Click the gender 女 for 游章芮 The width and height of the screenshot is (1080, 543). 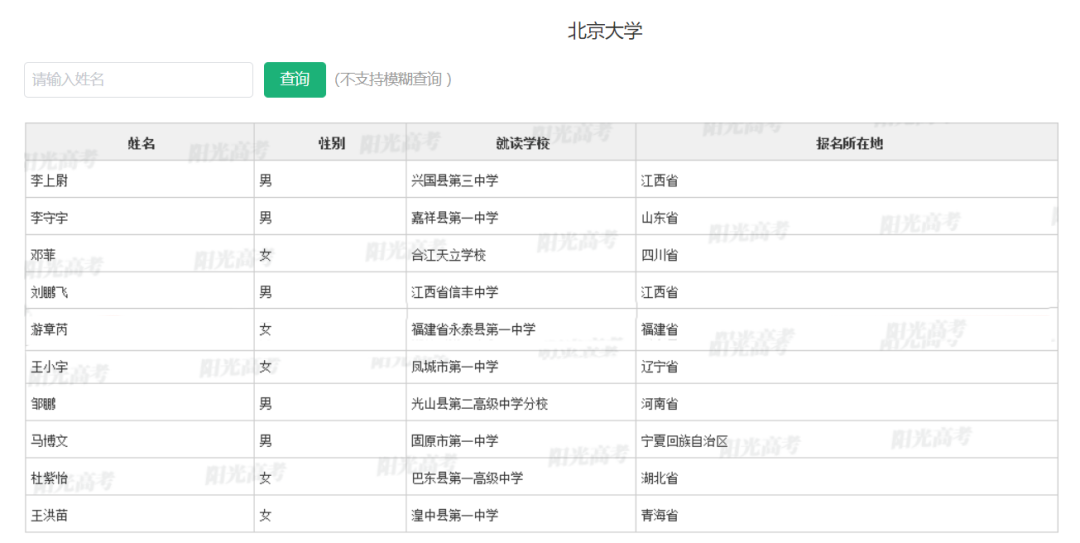(265, 329)
